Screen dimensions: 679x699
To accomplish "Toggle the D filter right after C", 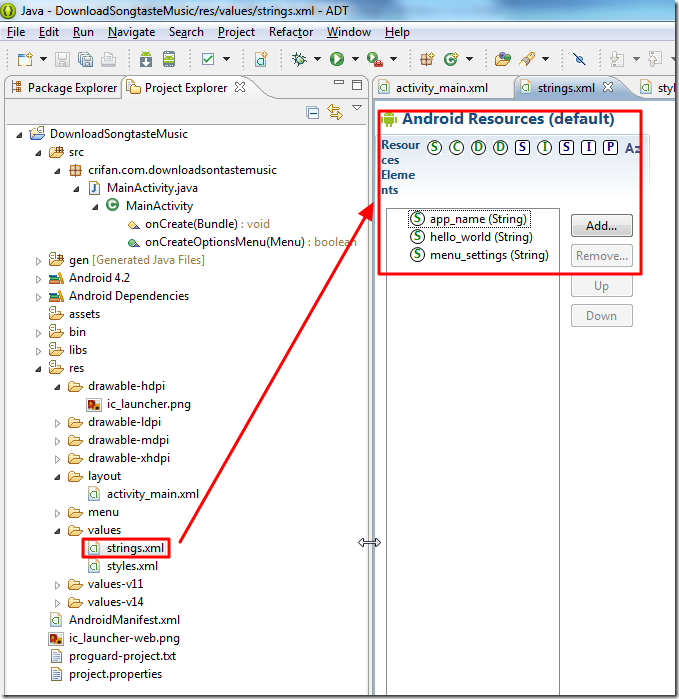I will click(478, 147).
